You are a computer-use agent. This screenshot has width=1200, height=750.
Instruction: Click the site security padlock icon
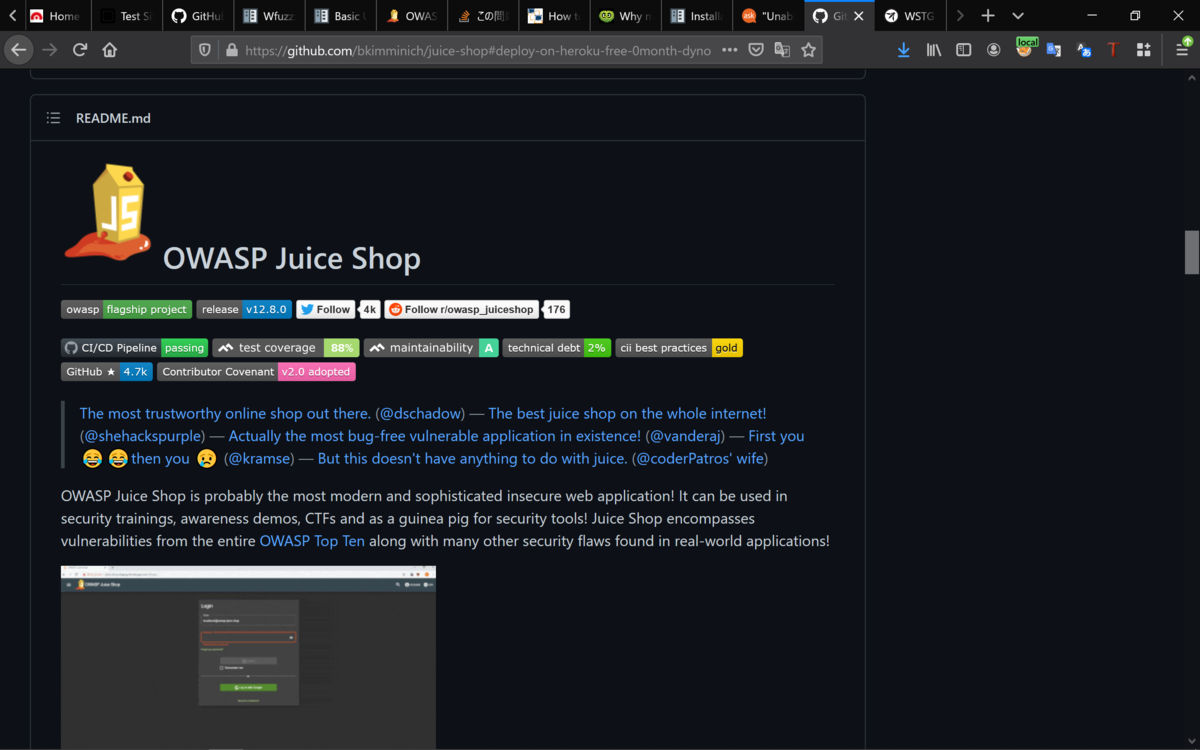[x=232, y=50]
